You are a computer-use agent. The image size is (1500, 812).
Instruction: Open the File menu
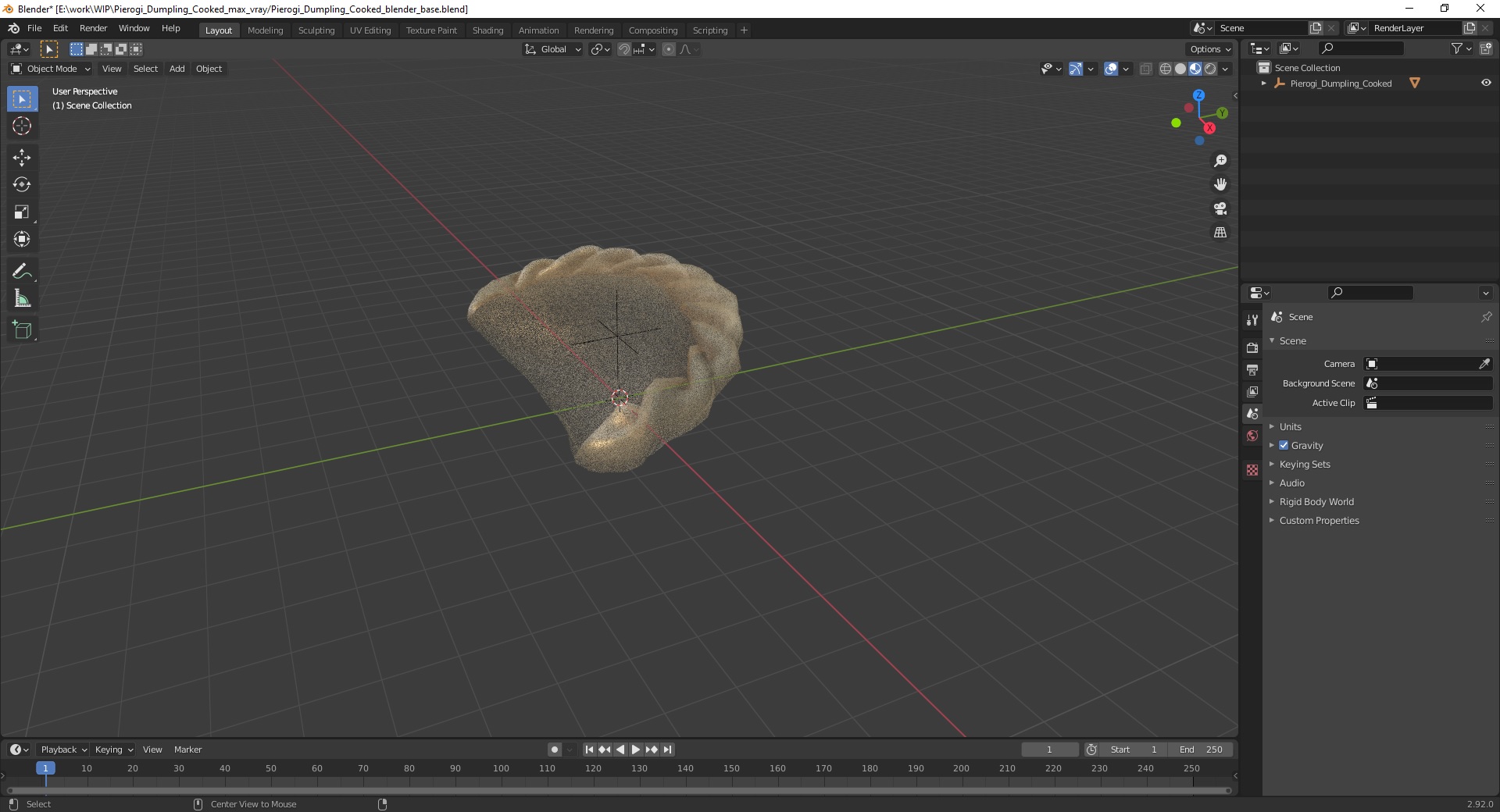tap(34, 28)
